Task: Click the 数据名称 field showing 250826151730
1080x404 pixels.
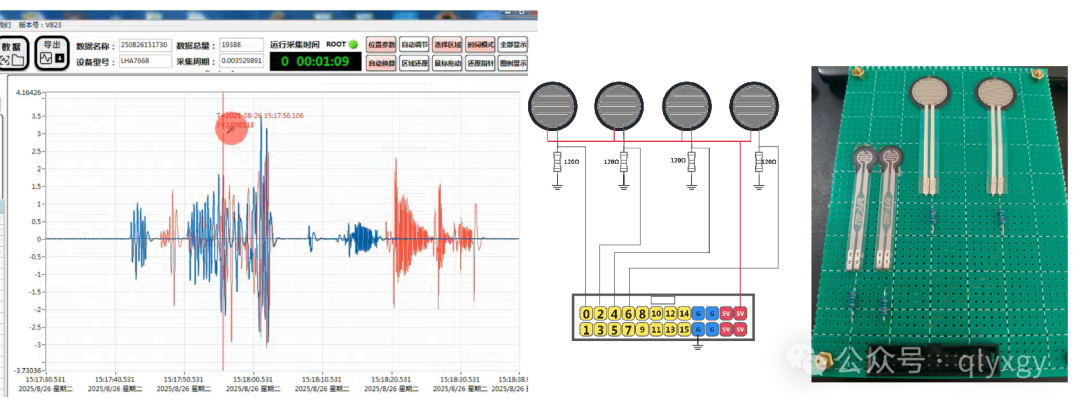Action: [x=145, y=45]
